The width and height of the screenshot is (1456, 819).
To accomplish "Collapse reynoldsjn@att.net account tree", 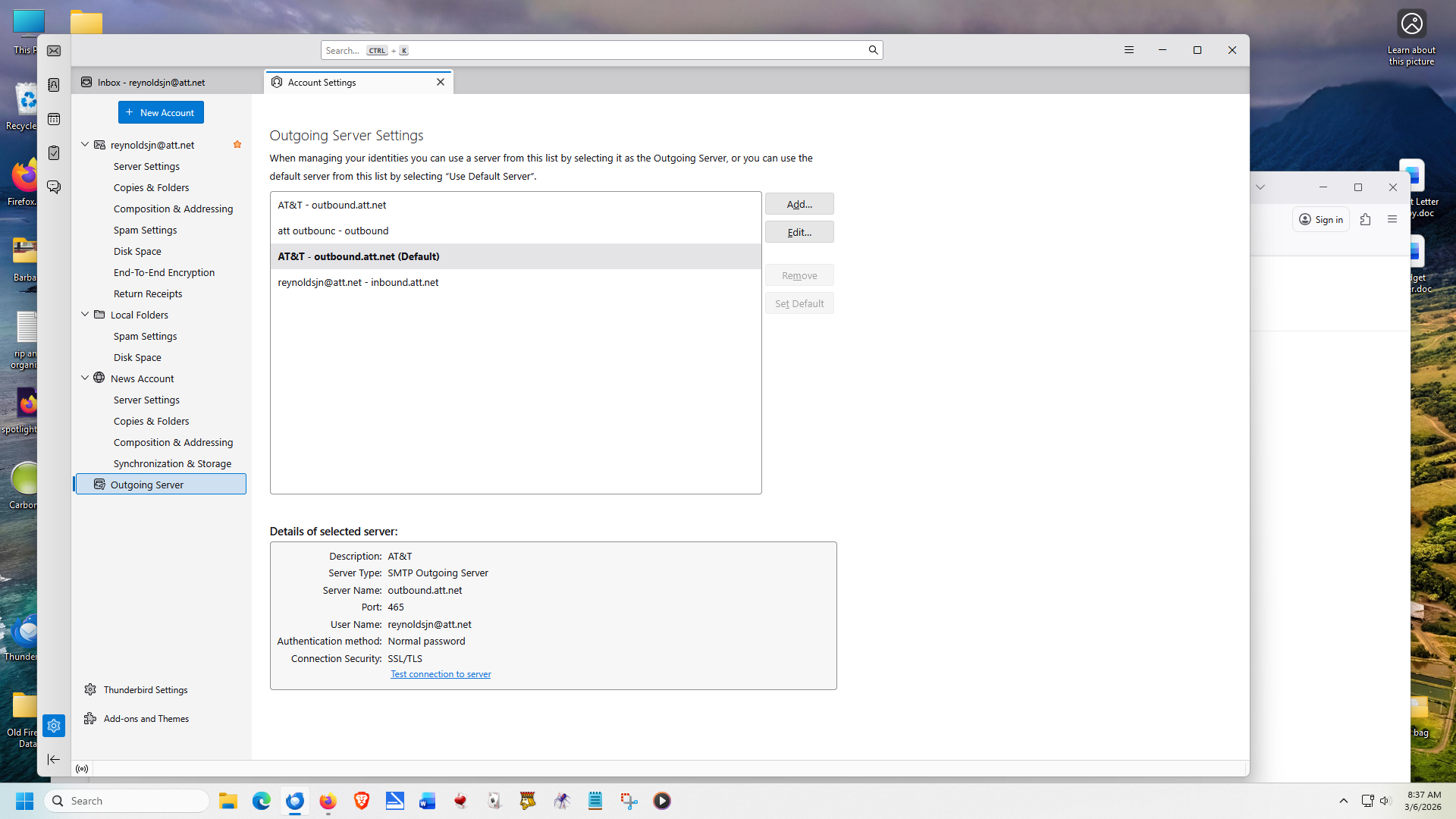I will (85, 144).
